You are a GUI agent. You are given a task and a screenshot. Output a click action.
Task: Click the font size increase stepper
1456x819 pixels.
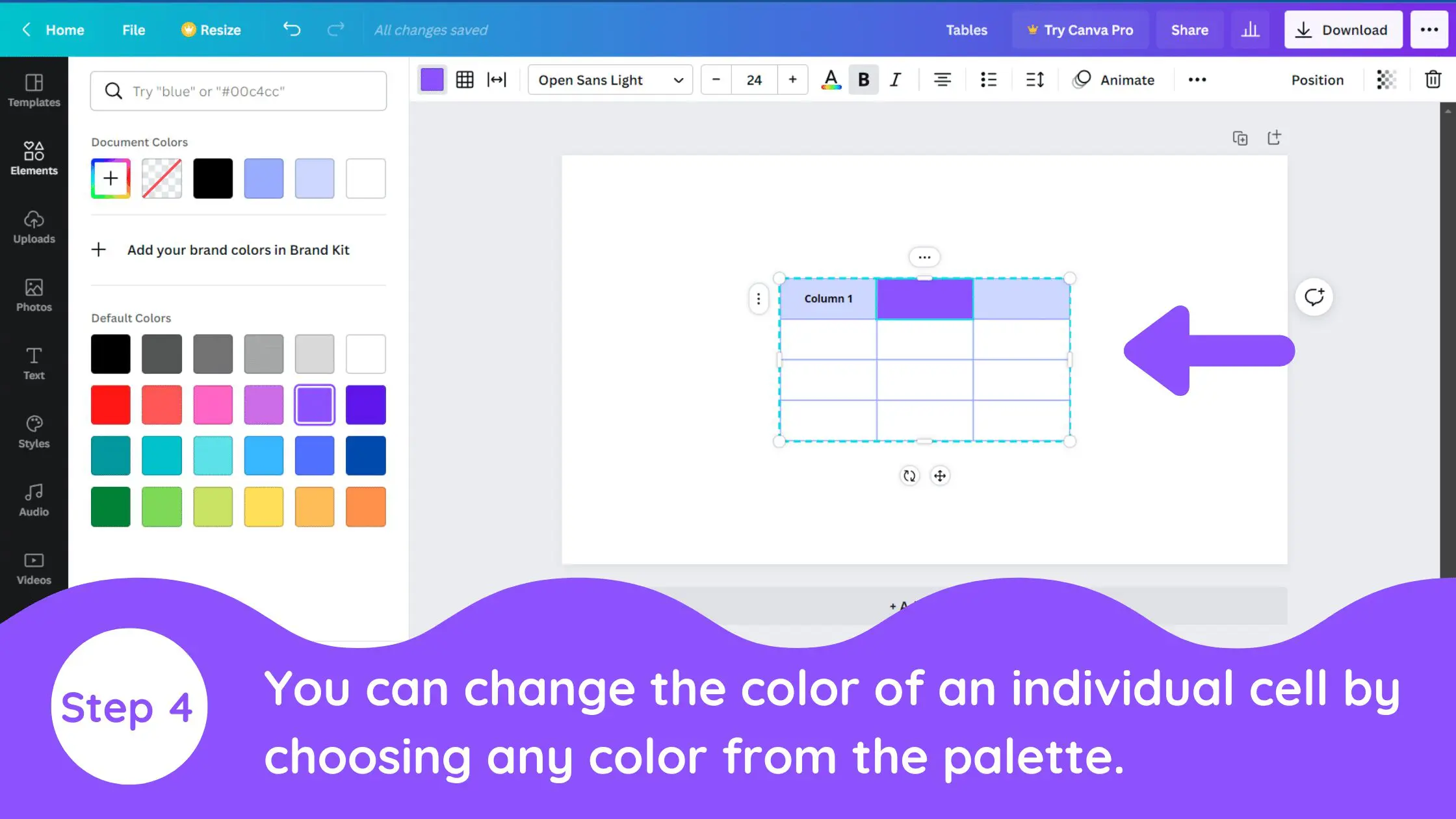point(793,80)
